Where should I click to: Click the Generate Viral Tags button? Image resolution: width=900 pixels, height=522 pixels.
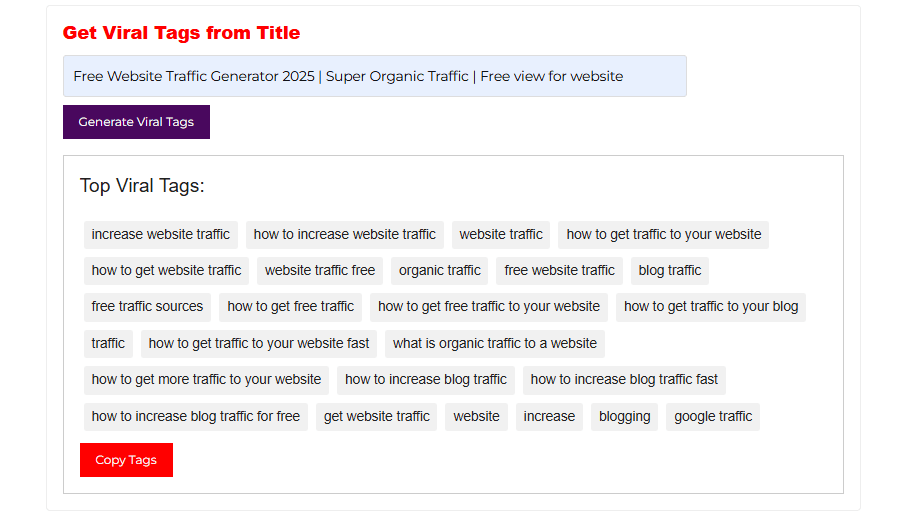pyautogui.click(x=136, y=122)
